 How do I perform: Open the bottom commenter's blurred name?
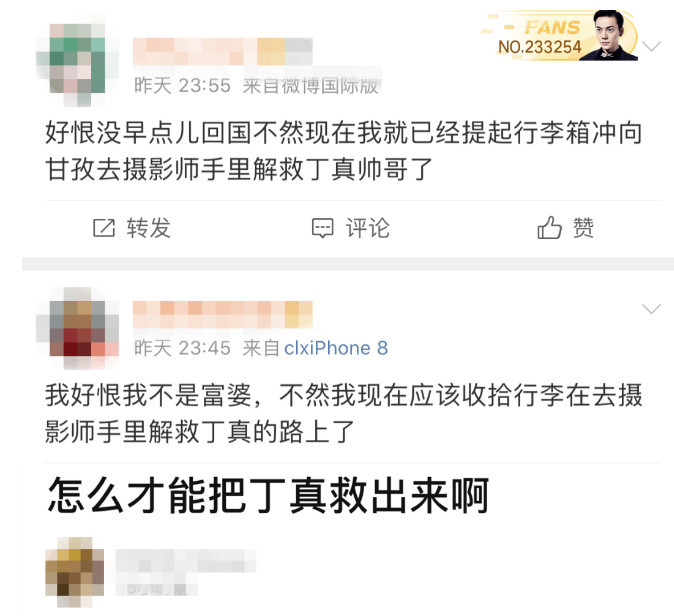(x=186, y=560)
